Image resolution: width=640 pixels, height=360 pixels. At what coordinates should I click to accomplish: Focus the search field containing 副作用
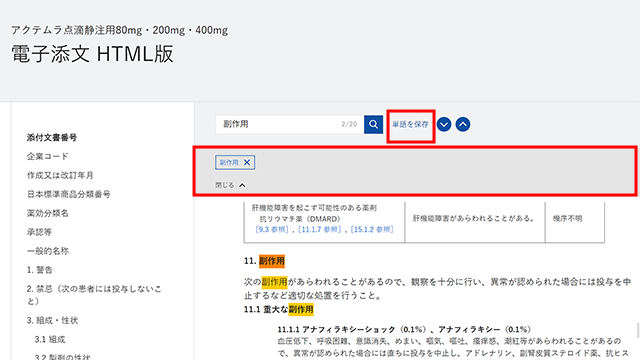click(x=290, y=124)
